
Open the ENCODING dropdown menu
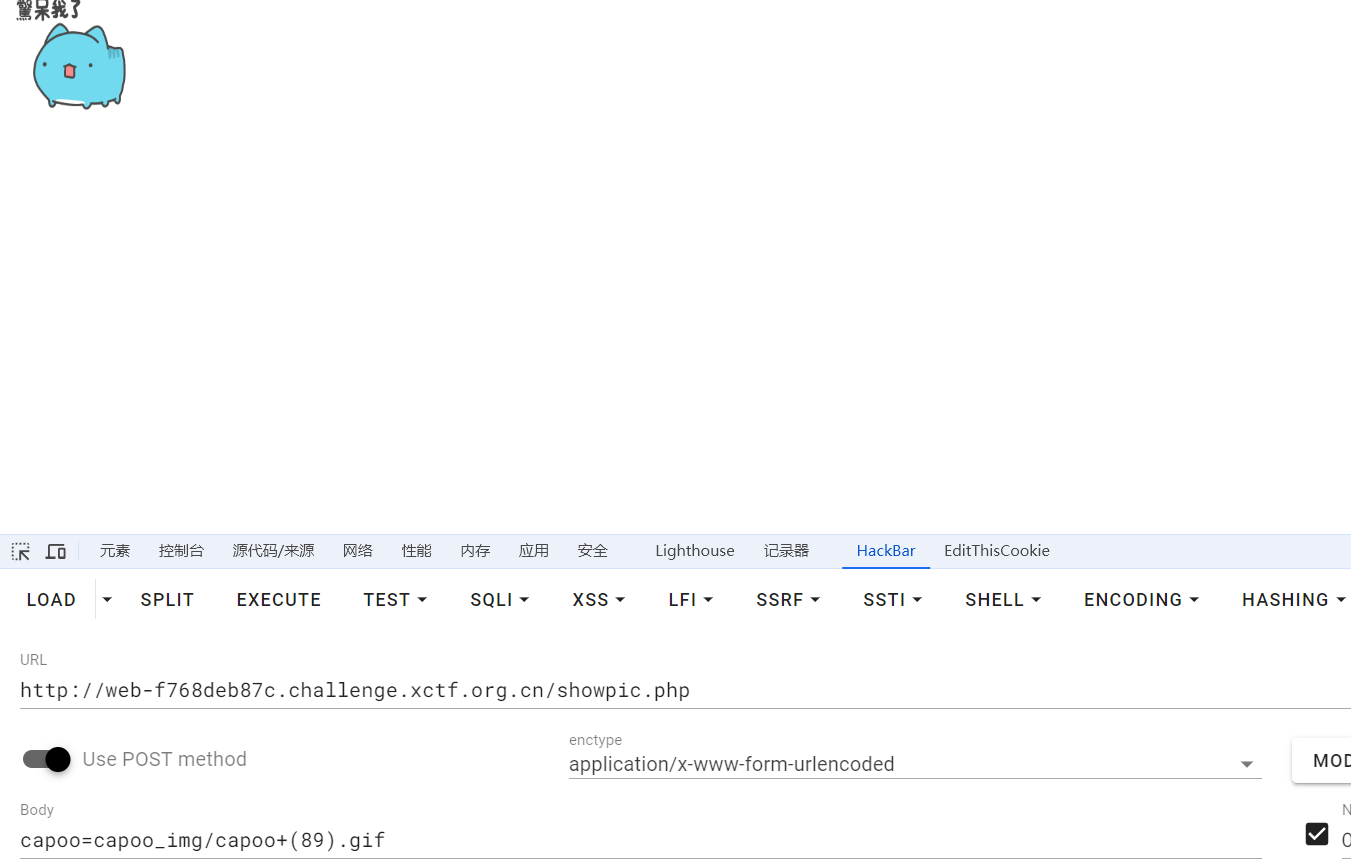pyautogui.click(x=1141, y=600)
